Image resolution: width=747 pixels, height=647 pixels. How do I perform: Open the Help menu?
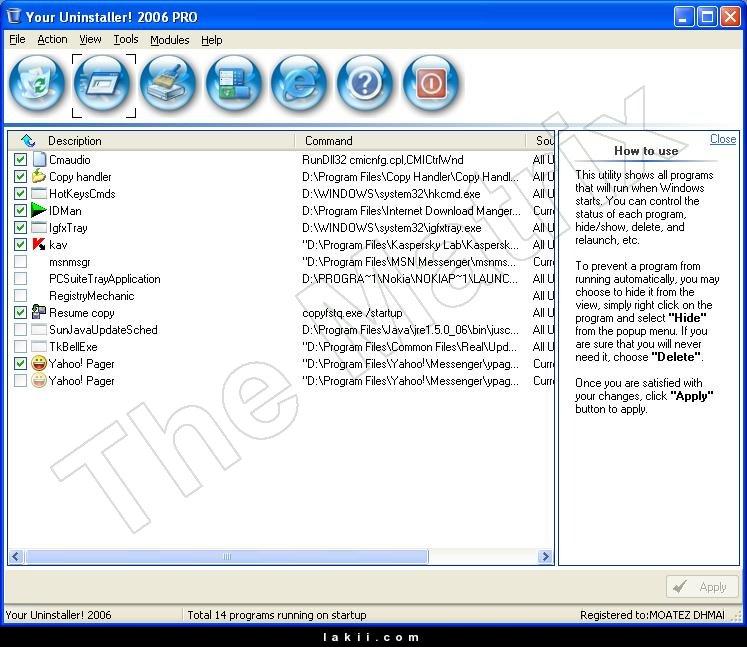[x=212, y=40]
